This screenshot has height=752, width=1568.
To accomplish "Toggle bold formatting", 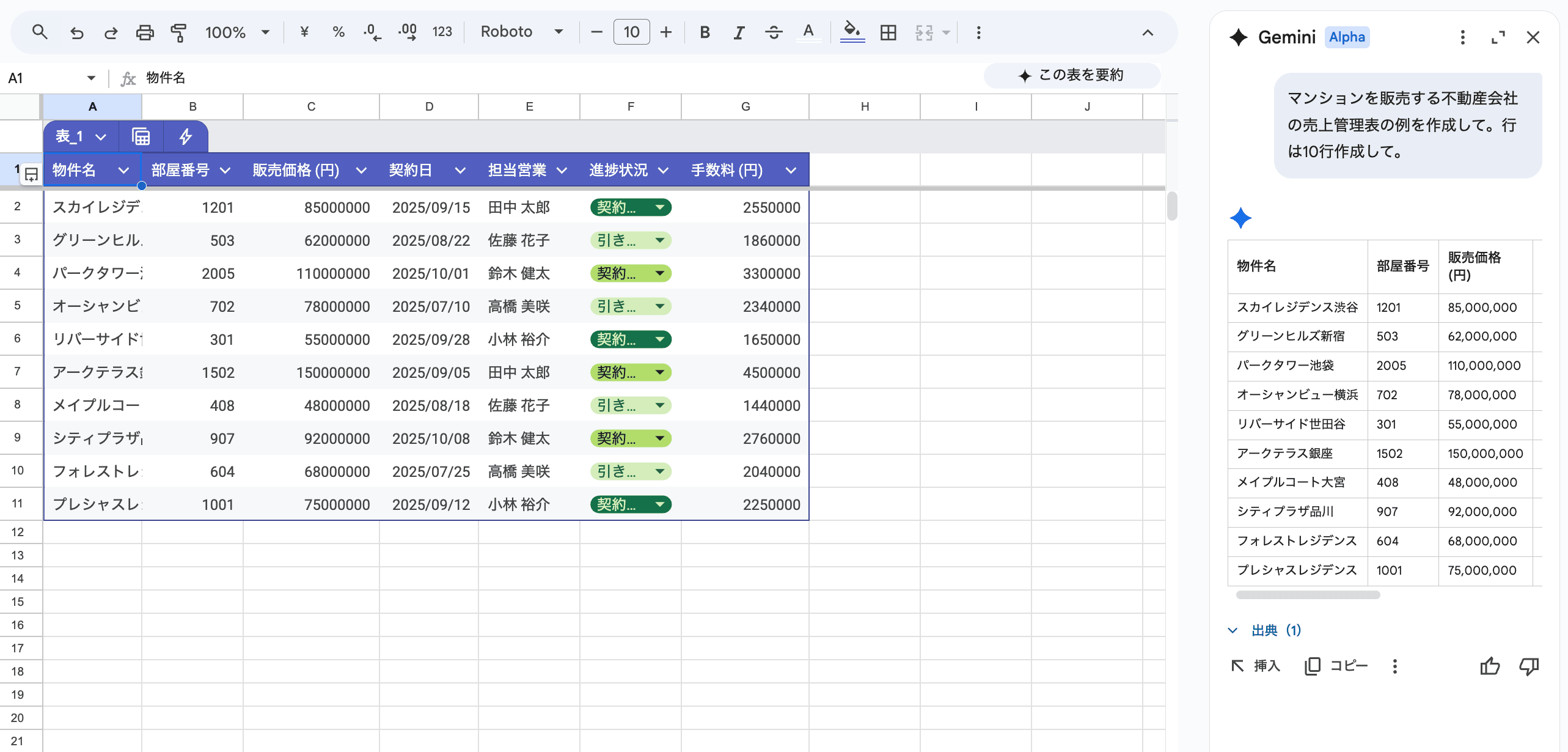I will click(x=705, y=32).
